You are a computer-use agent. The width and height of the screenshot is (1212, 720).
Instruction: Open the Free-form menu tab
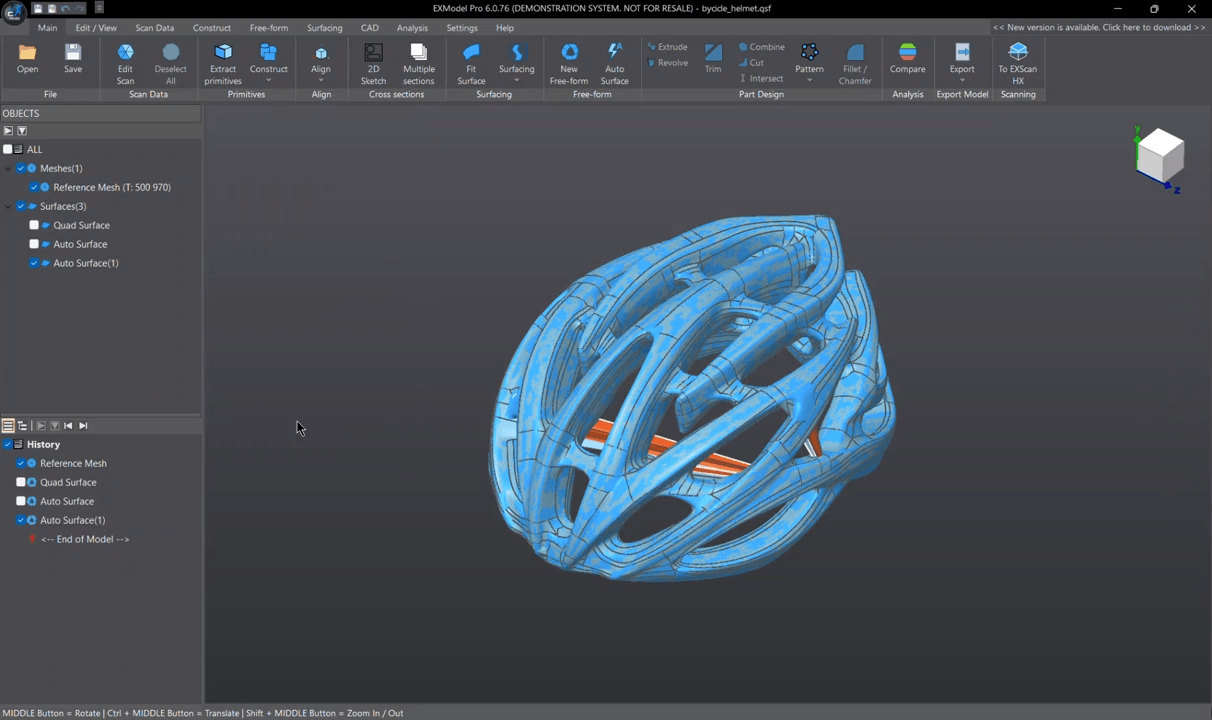coord(268,27)
